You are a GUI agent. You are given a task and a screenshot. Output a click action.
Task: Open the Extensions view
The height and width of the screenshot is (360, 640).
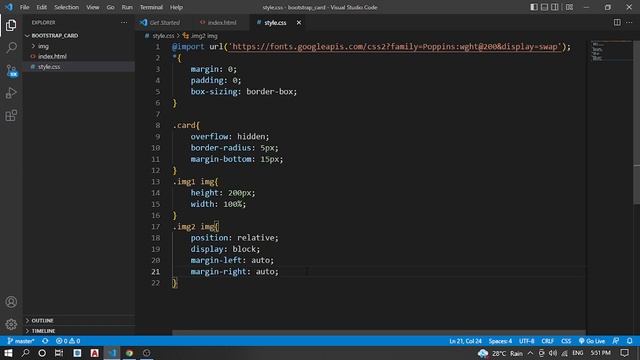click(11, 116)
